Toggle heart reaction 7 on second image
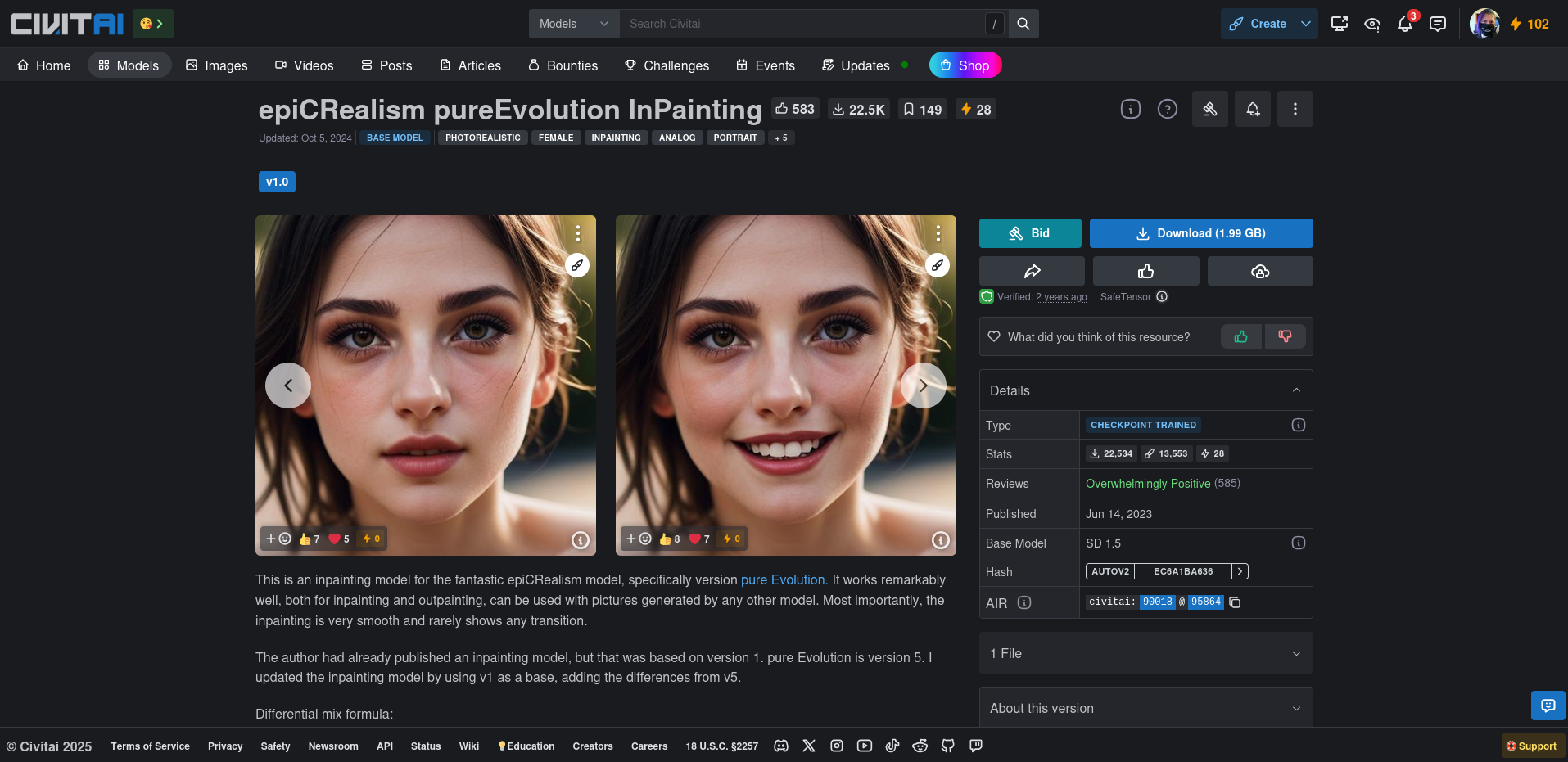1568x762 pixels. tap(699, 539)
